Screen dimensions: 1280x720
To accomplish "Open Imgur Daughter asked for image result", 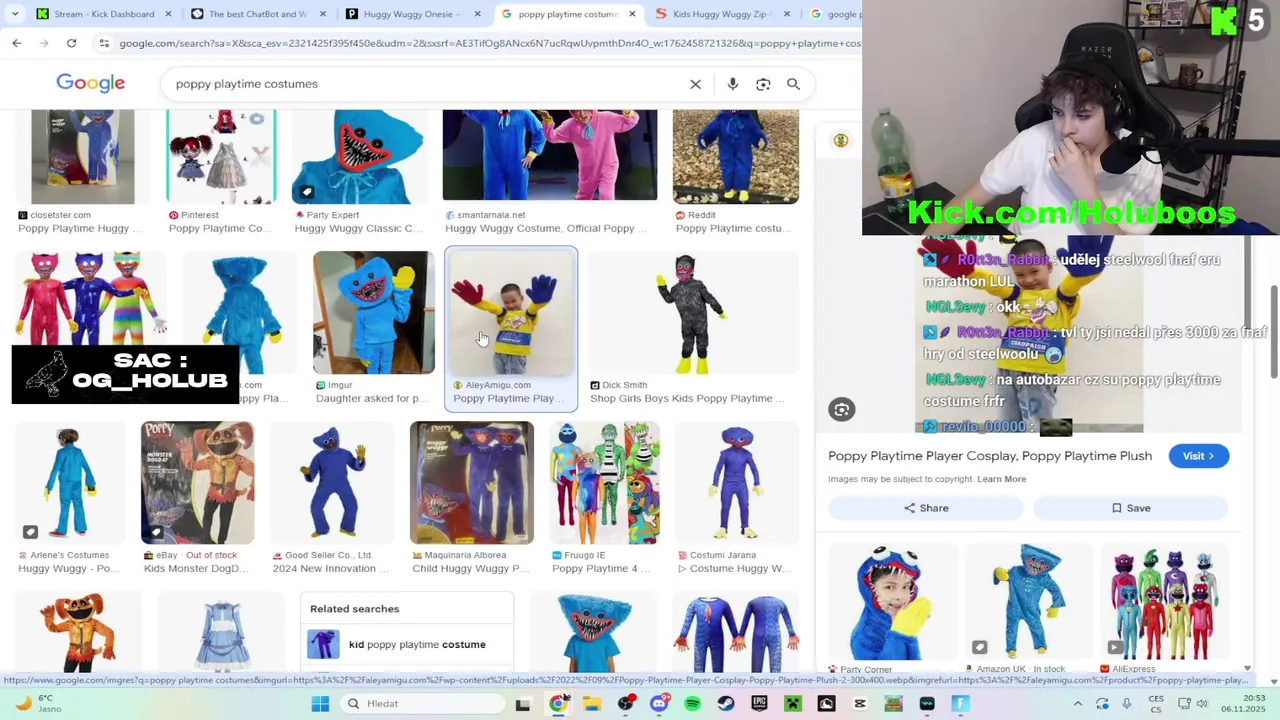I will pos(373,329).
